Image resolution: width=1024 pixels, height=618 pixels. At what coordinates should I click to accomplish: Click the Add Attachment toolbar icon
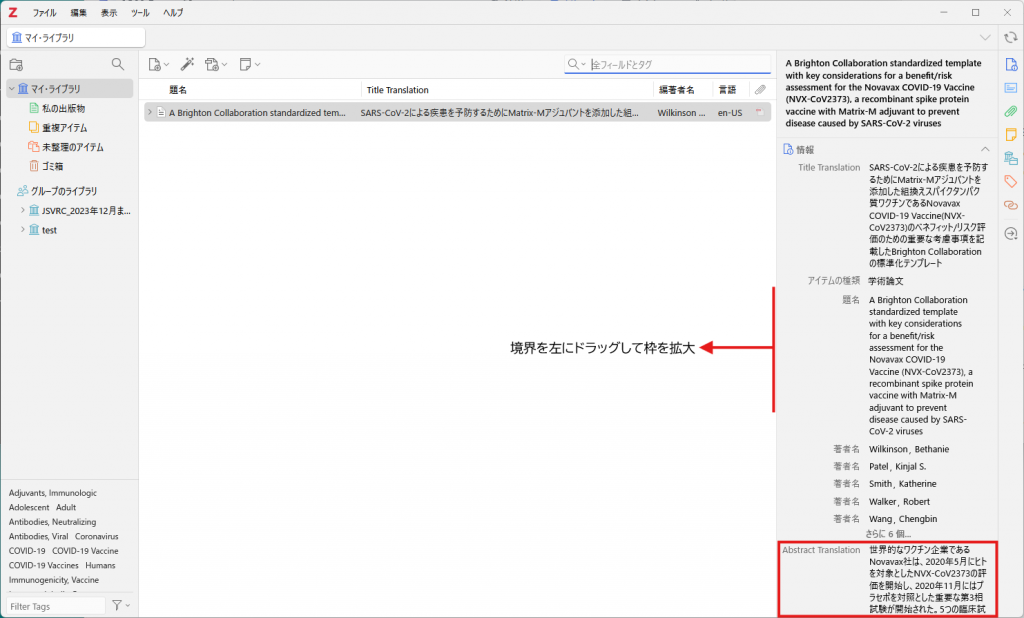tap(216, 64)
